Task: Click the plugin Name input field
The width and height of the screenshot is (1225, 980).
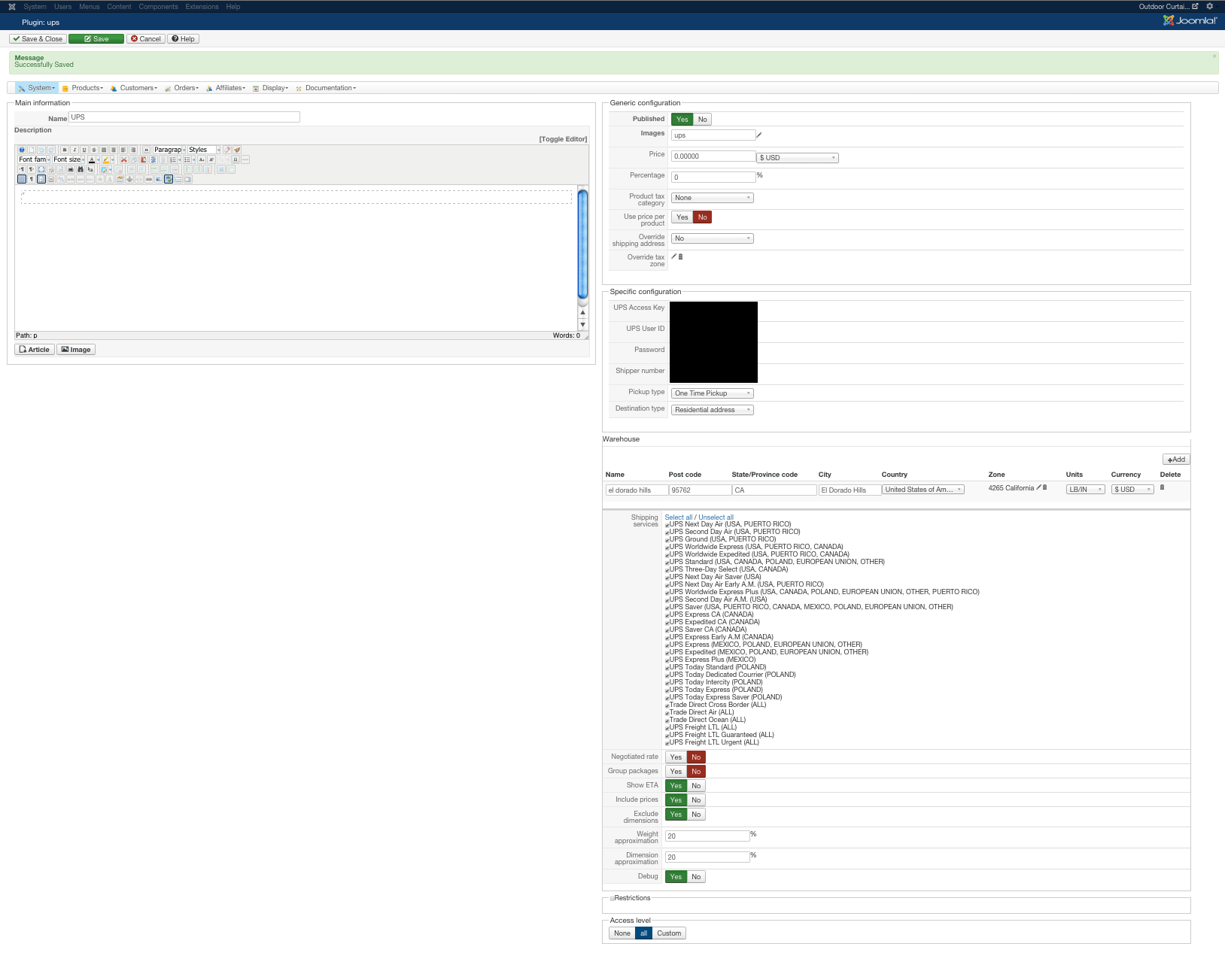Action: (x=184, y=117)
